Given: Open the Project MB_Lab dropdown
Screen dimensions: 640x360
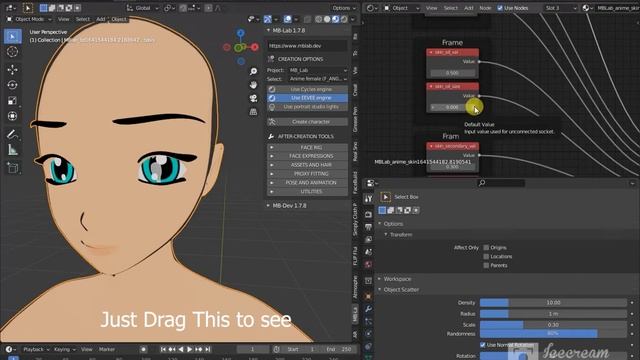Looking at the screenshot, I should 318,70.
